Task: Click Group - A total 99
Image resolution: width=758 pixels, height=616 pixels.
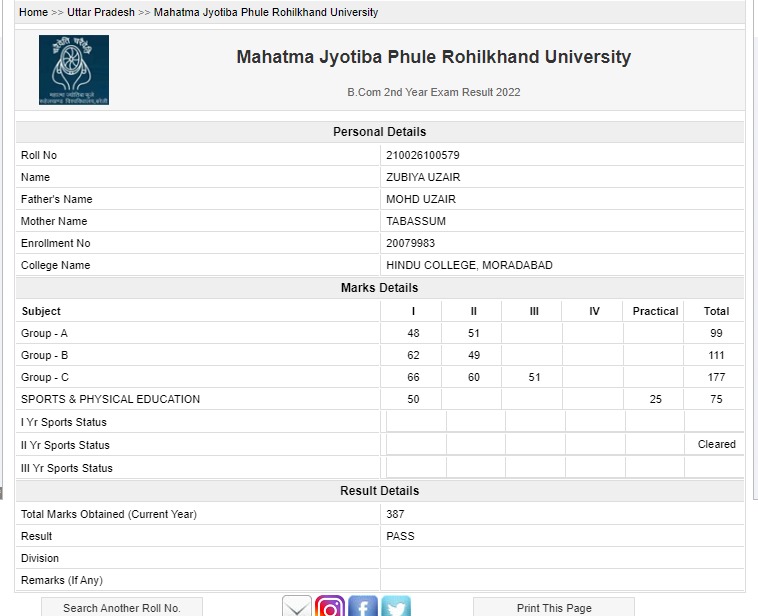Action: [716, 333]
